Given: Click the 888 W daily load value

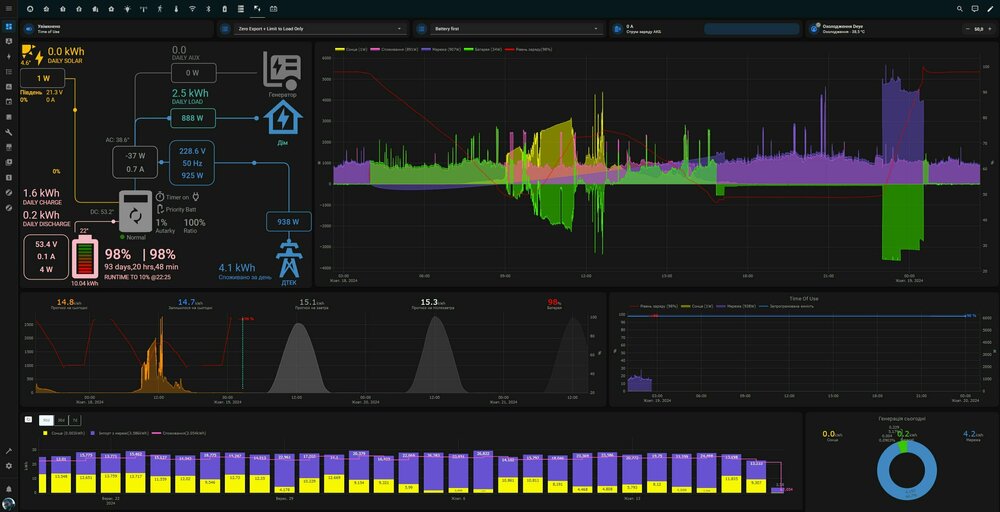Looking at the screenshot, I should coord(193,118).
